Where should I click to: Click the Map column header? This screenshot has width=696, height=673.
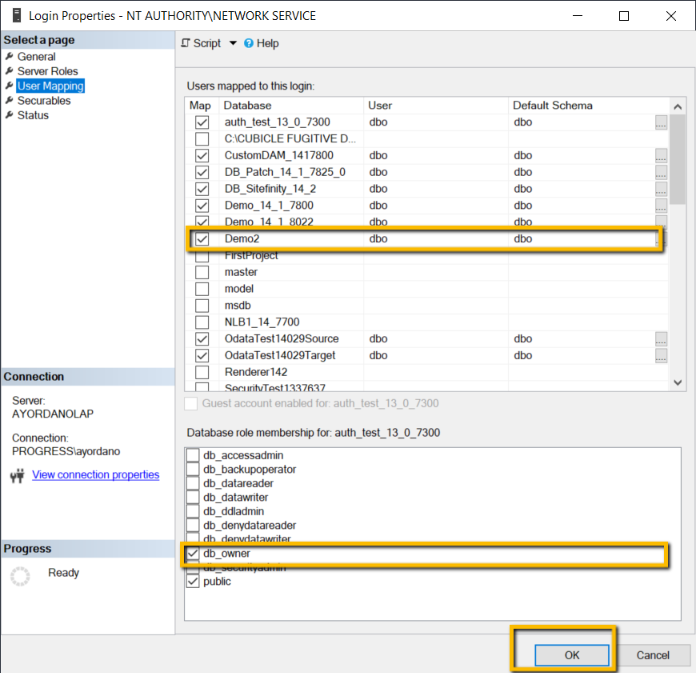(x=202, y=106)
